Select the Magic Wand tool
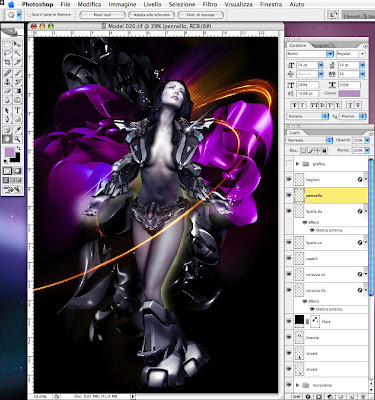Screen dimensions: 375x400 [x=17, y=53]
